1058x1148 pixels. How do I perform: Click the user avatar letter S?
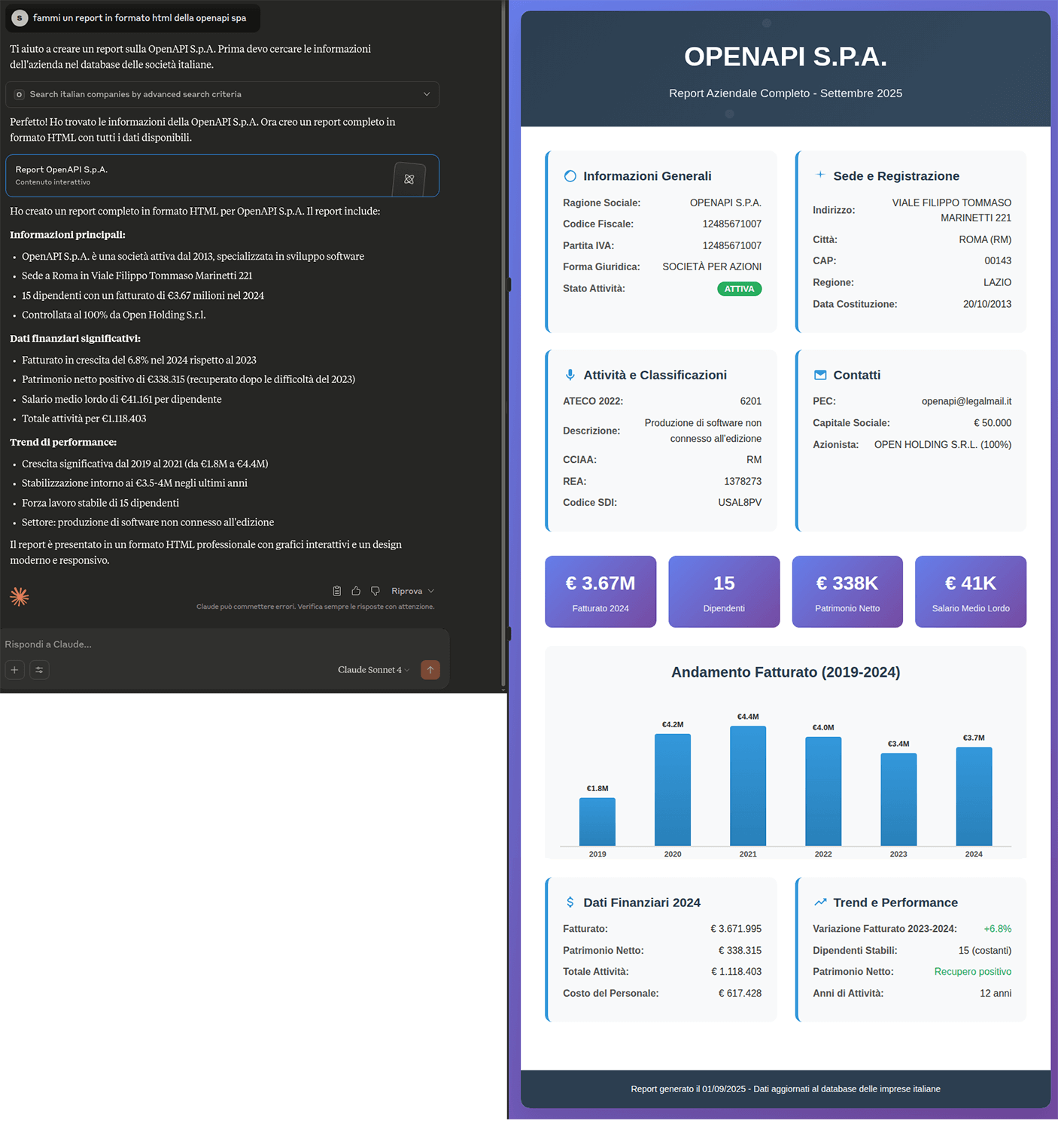point(20,17)
